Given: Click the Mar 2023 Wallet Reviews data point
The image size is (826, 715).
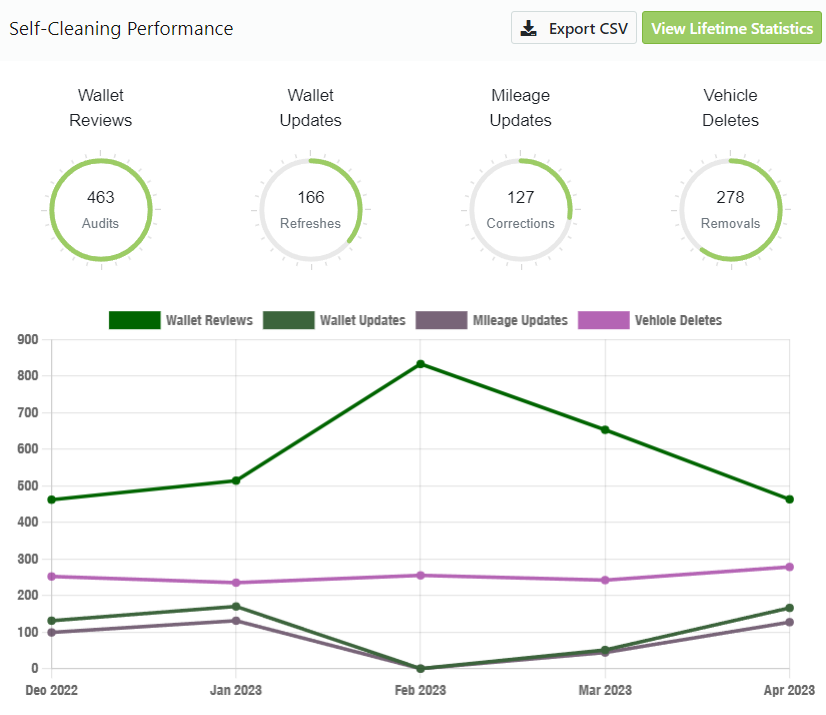Looking at the screenshot, I should click(x=605, y=430).
